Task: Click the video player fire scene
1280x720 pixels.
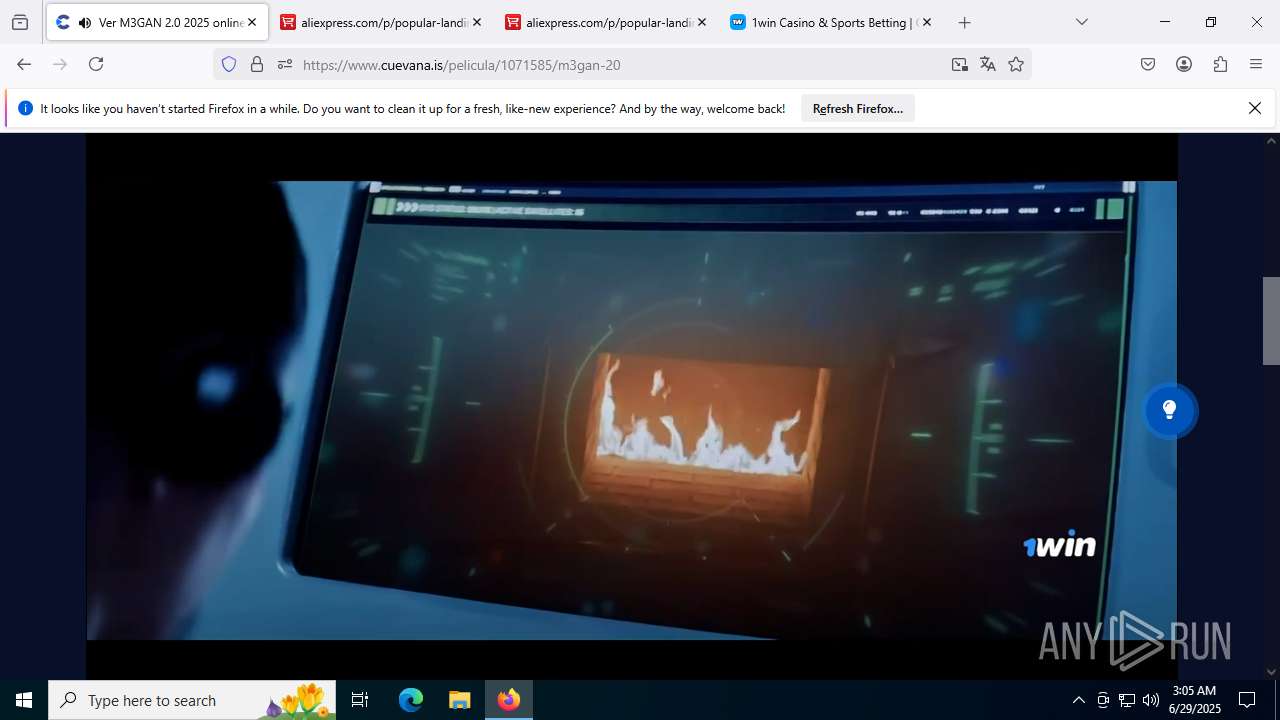Action: pos(631,410)
